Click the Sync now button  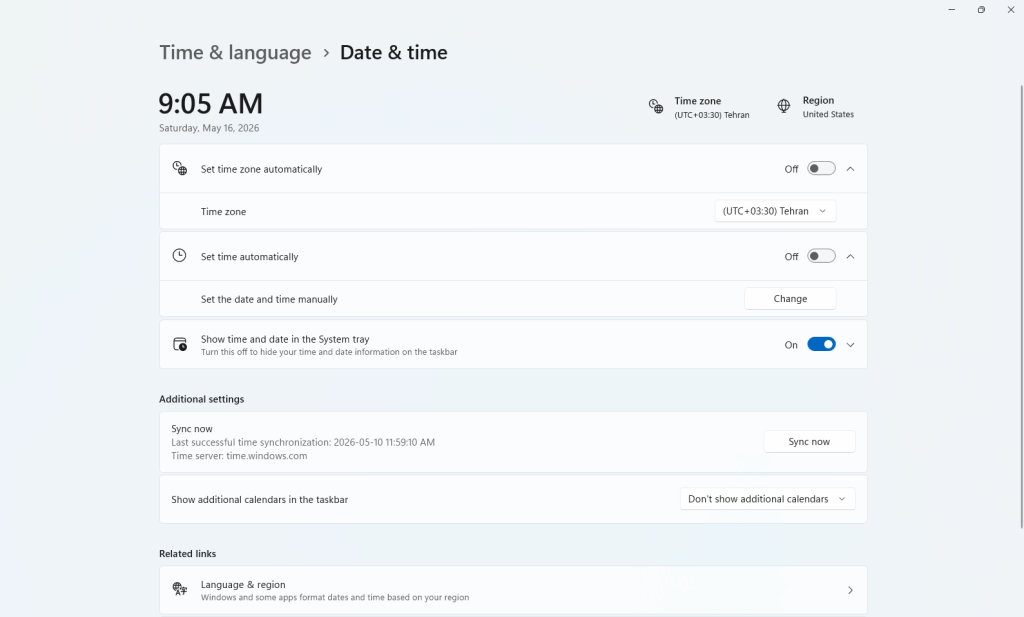[809, 441]
